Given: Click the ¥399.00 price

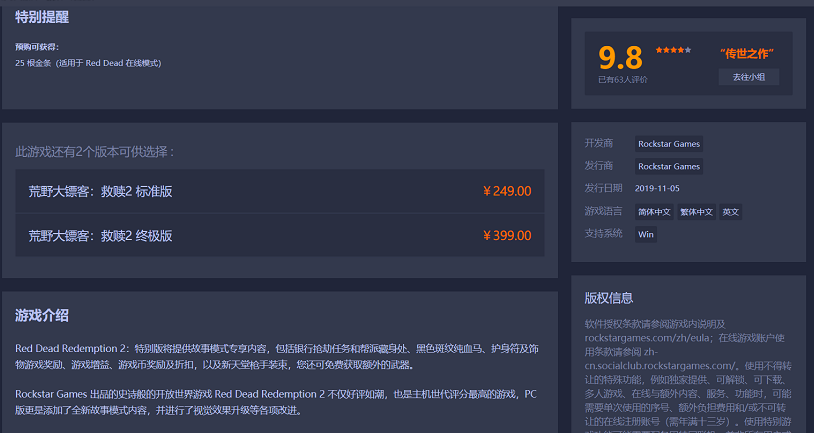Looking at the screenshot, I should (x=507, y=235).
